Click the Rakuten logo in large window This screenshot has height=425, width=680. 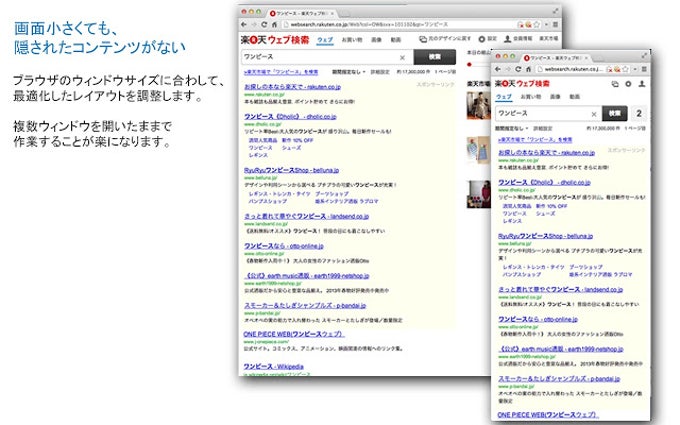point(275,40)
